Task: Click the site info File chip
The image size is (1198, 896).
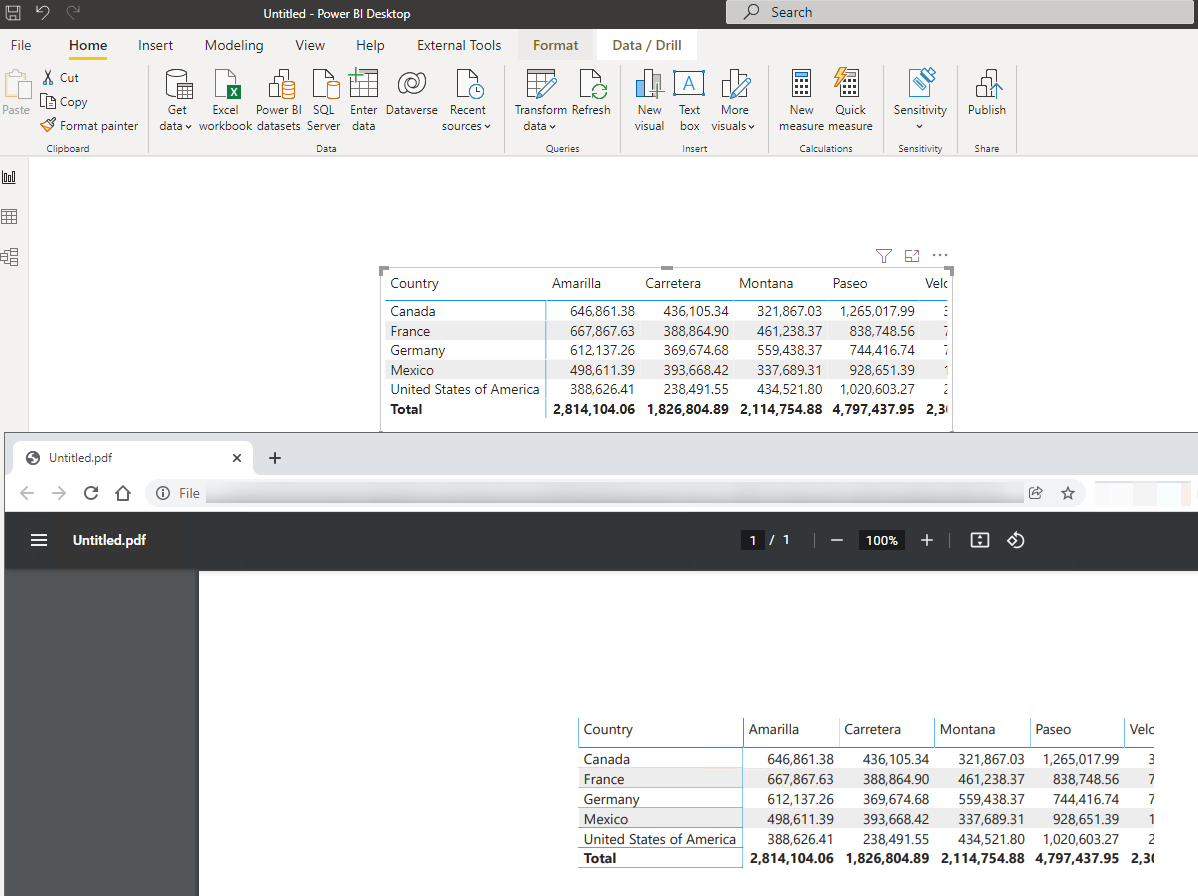Action: (x=179, y=493)
